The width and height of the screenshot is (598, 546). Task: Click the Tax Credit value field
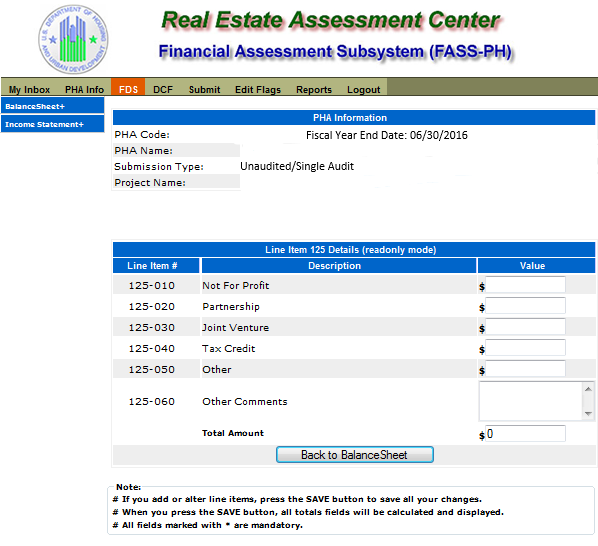(x=525, y=347)
